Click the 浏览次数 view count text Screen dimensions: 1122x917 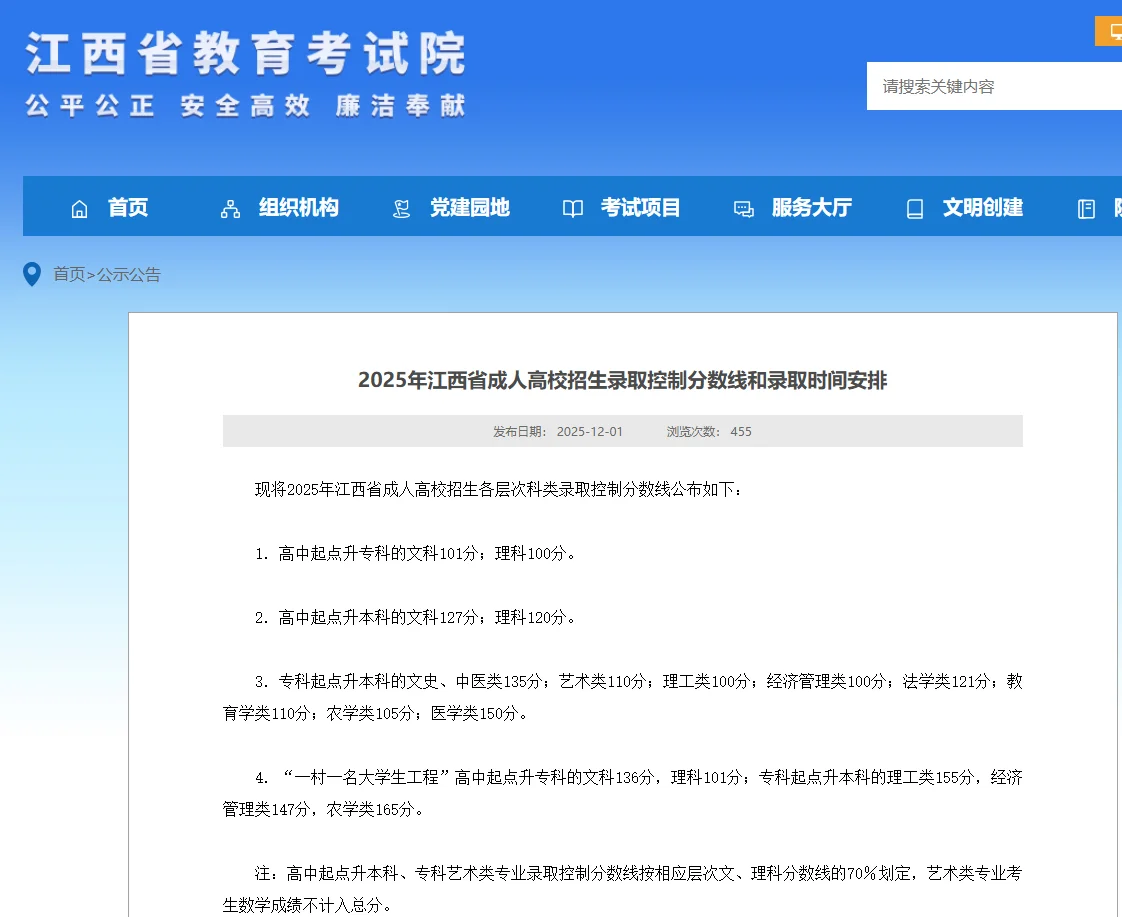pos(709,431)
